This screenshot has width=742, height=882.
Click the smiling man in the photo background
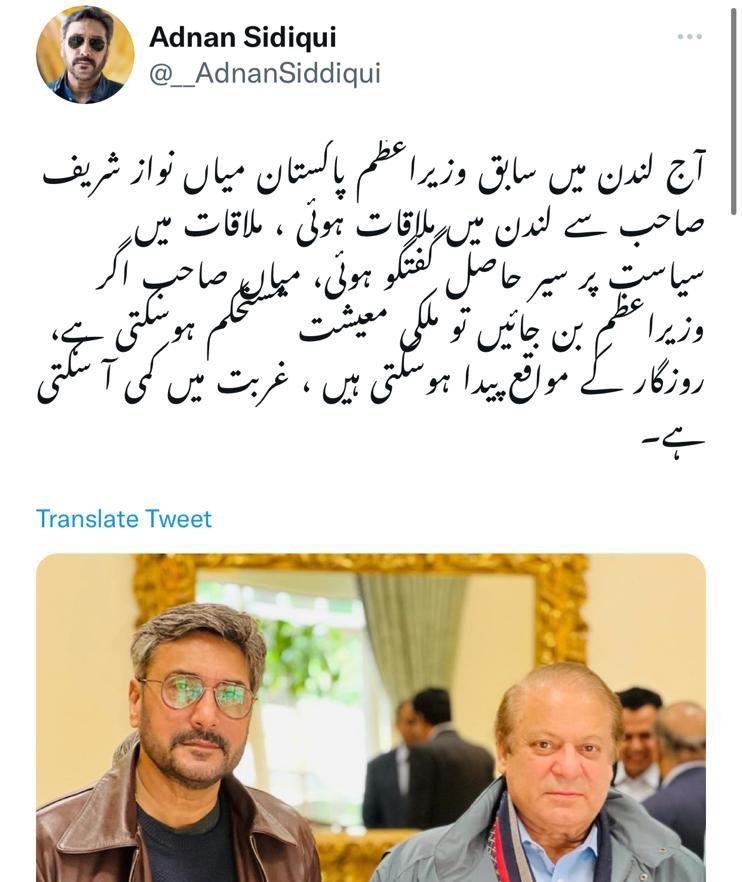(638, 731)
